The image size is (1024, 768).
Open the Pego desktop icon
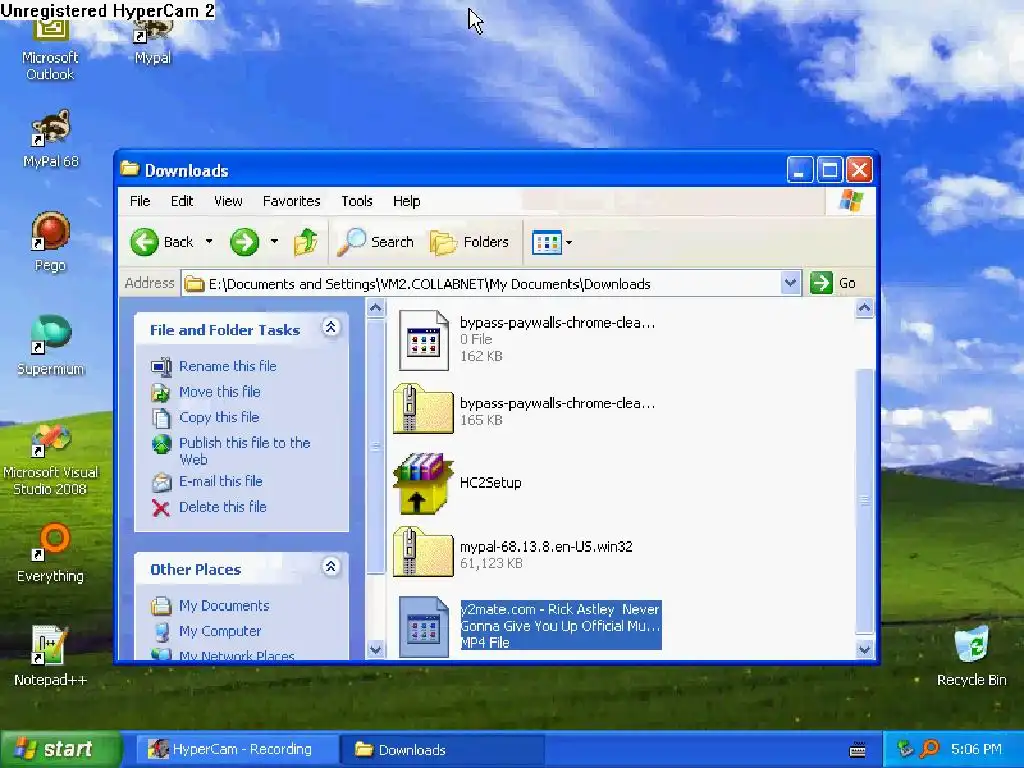point(50,242)
